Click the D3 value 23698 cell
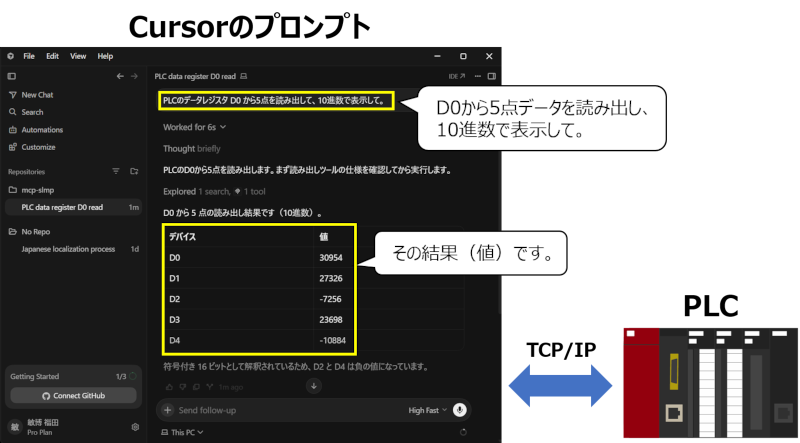Screen dimensions: 800x443 331,320
